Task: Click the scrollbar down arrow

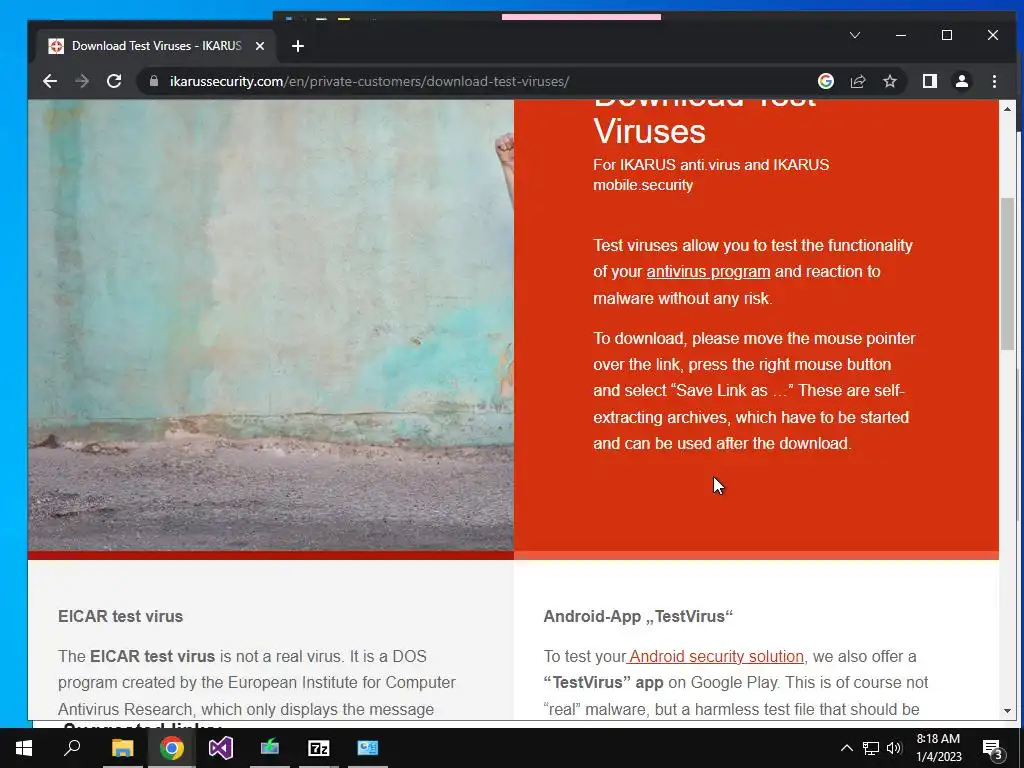Action: click(x=1007, y=711)
